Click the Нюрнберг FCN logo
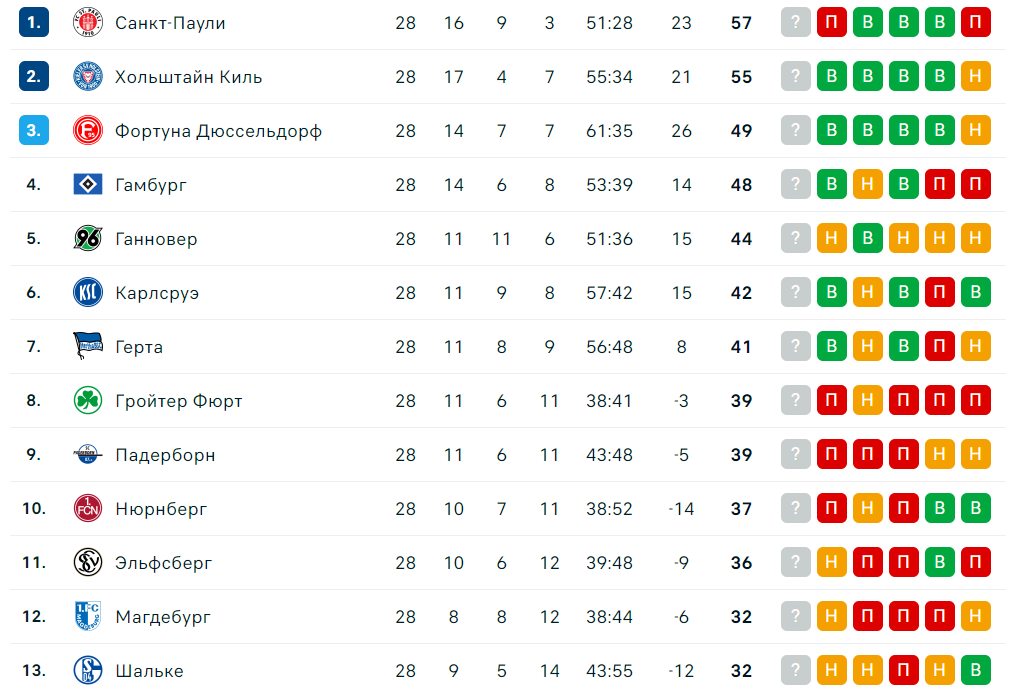 (88, 509)
